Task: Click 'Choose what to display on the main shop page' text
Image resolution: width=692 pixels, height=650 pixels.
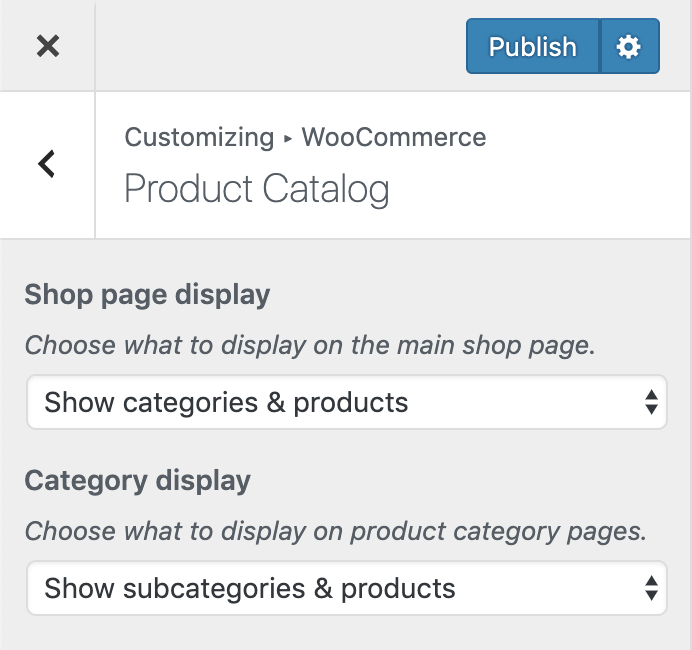Action: coord(310,345)
